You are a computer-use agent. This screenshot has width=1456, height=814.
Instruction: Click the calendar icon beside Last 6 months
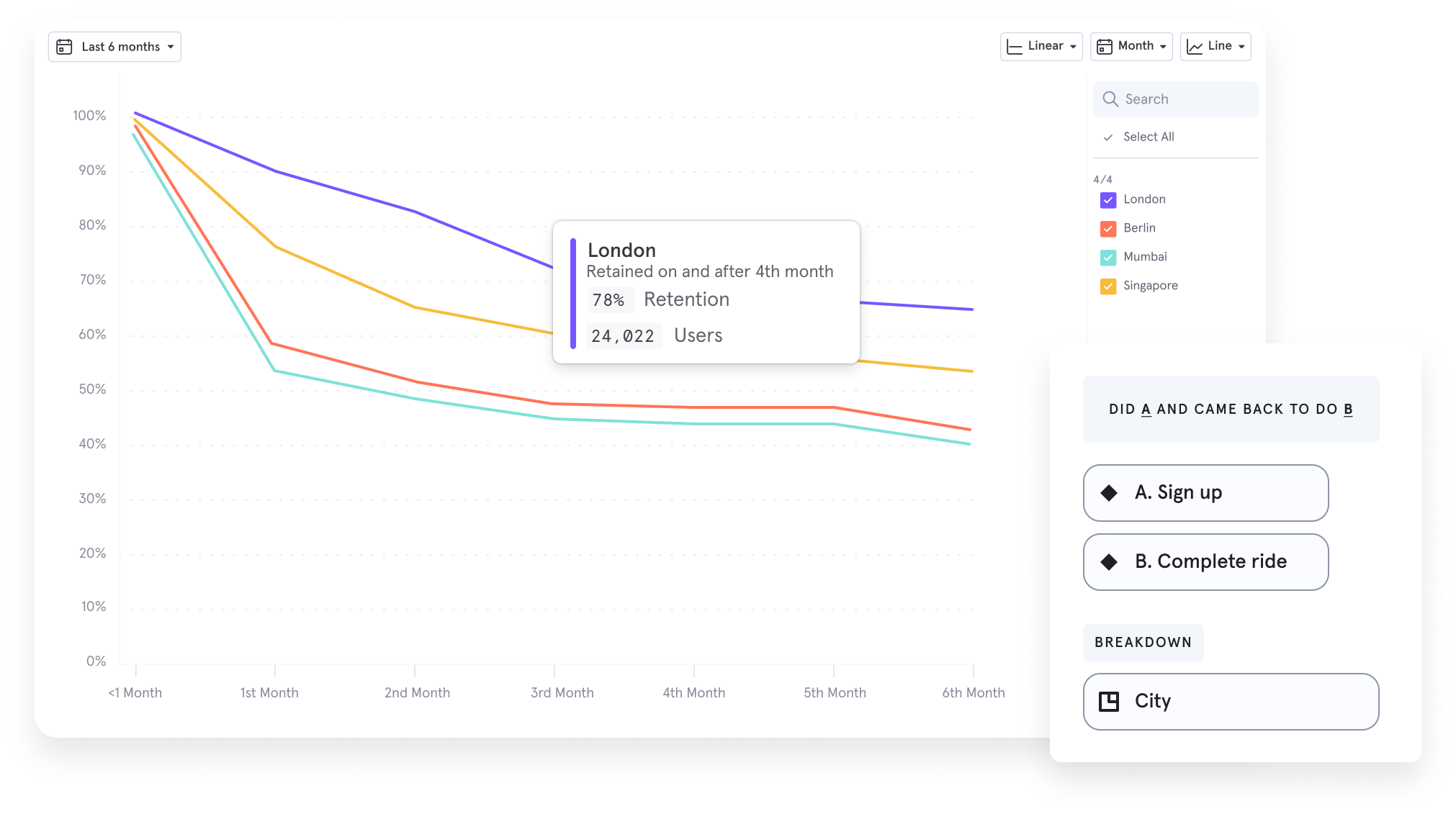pyautogui.click(x=64, y=47)
